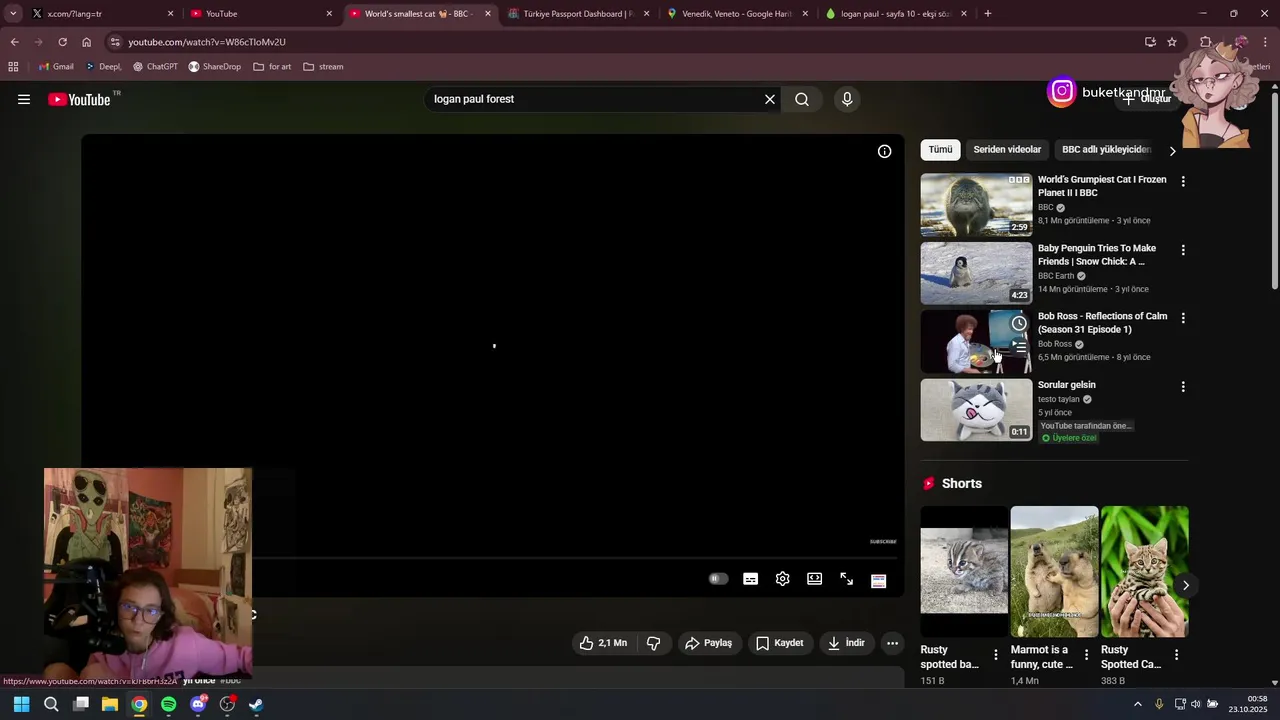Image resolution: width=1280 pixels, height=720 pixels.
Task: Open the Windows Start menu
Action: coord(21,704)
